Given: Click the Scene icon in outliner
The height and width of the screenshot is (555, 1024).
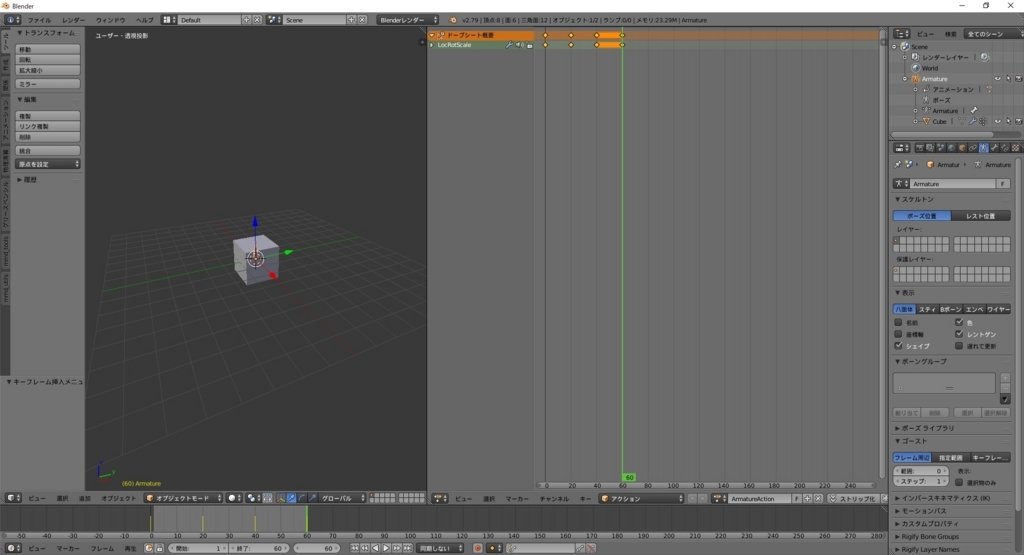Looking at the screenshot, I should click(x=905, y=47).
